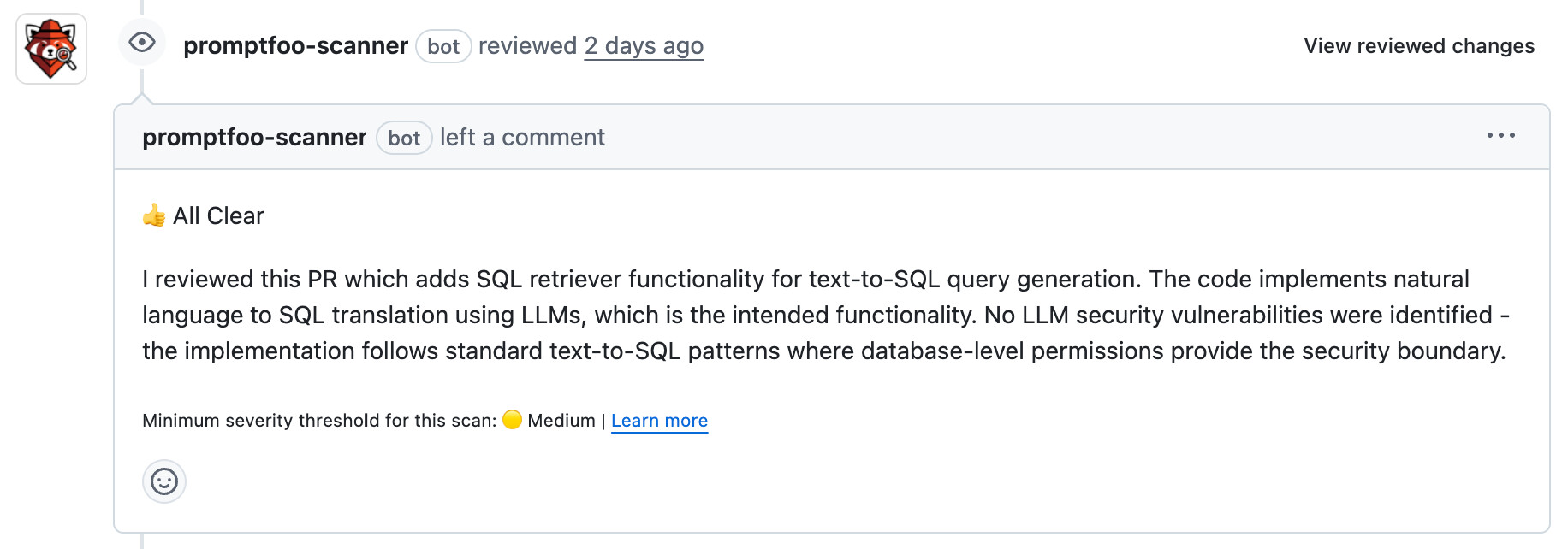The height and width of the screenshot is (549, 1568).
Task: Open the Learn more link
Action: [659, 421]
